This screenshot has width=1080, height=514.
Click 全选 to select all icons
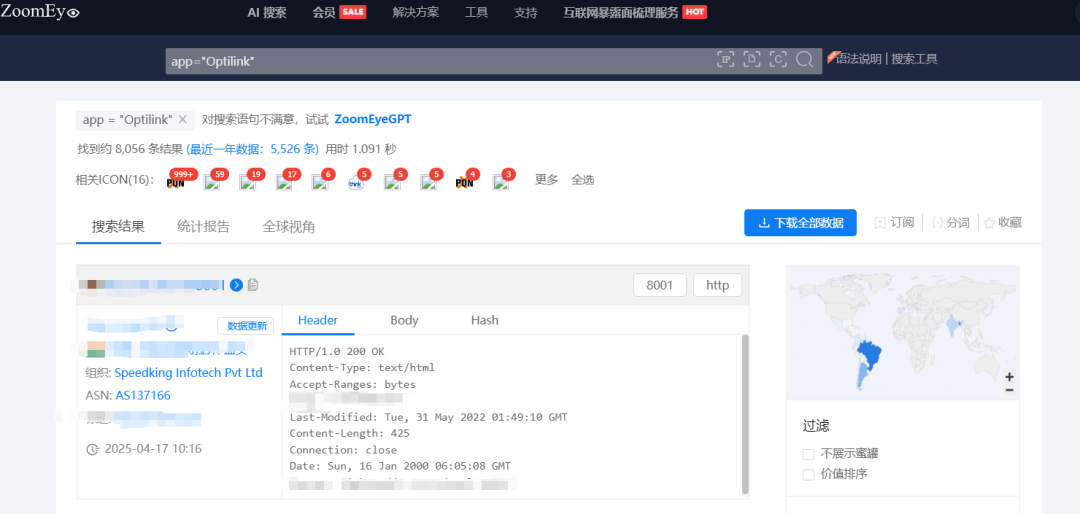tap(583, 180)
